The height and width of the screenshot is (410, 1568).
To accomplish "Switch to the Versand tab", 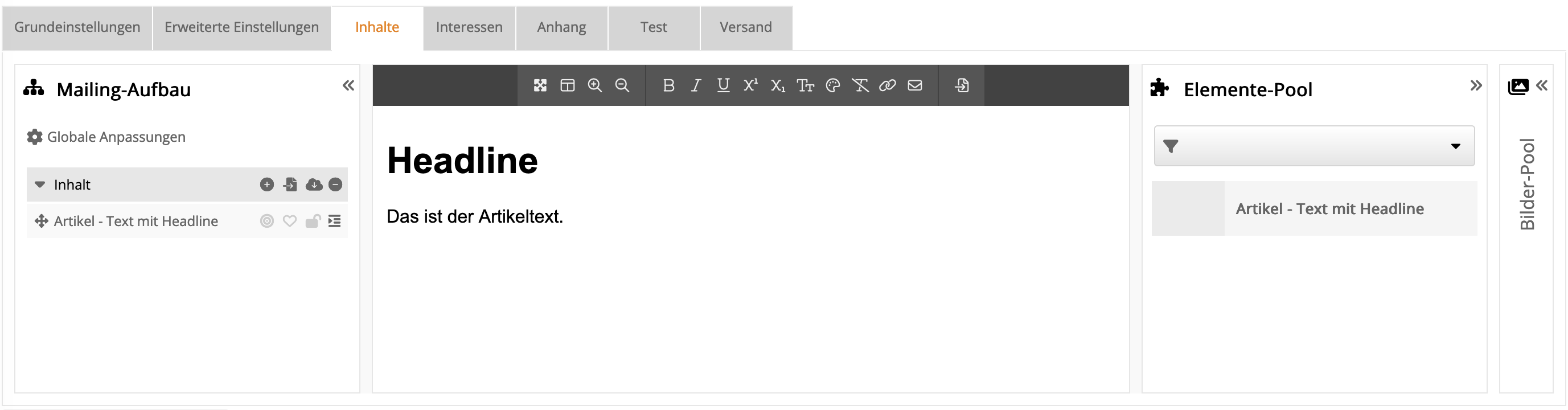I will [745, 27].
